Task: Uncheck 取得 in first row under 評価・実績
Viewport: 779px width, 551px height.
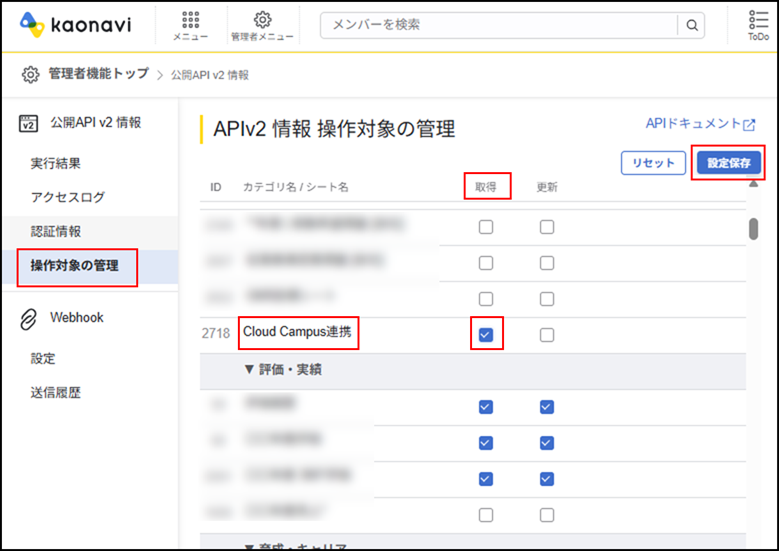Action: click(x=486, y=407)
